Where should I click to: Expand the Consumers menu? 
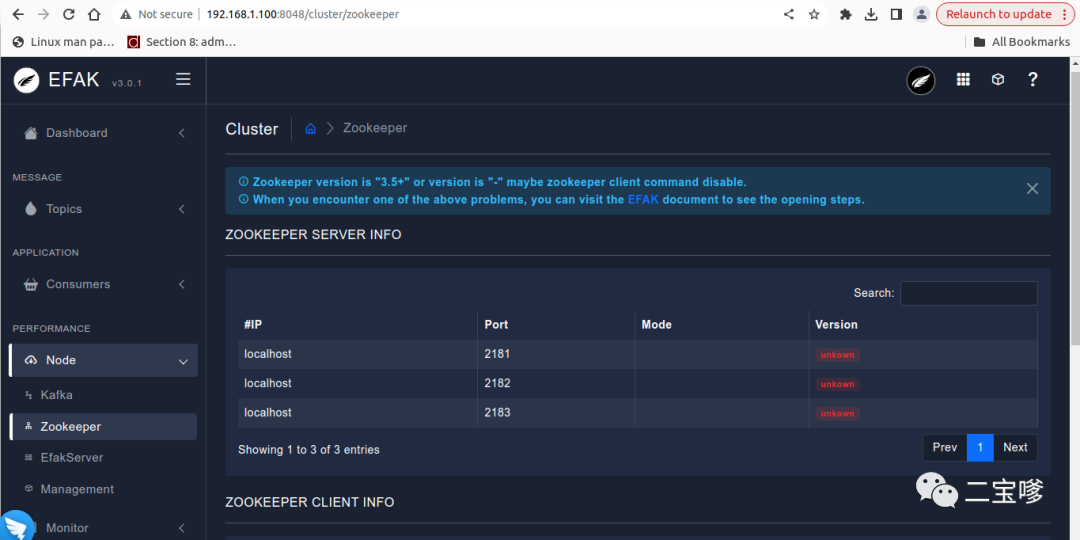103,284
